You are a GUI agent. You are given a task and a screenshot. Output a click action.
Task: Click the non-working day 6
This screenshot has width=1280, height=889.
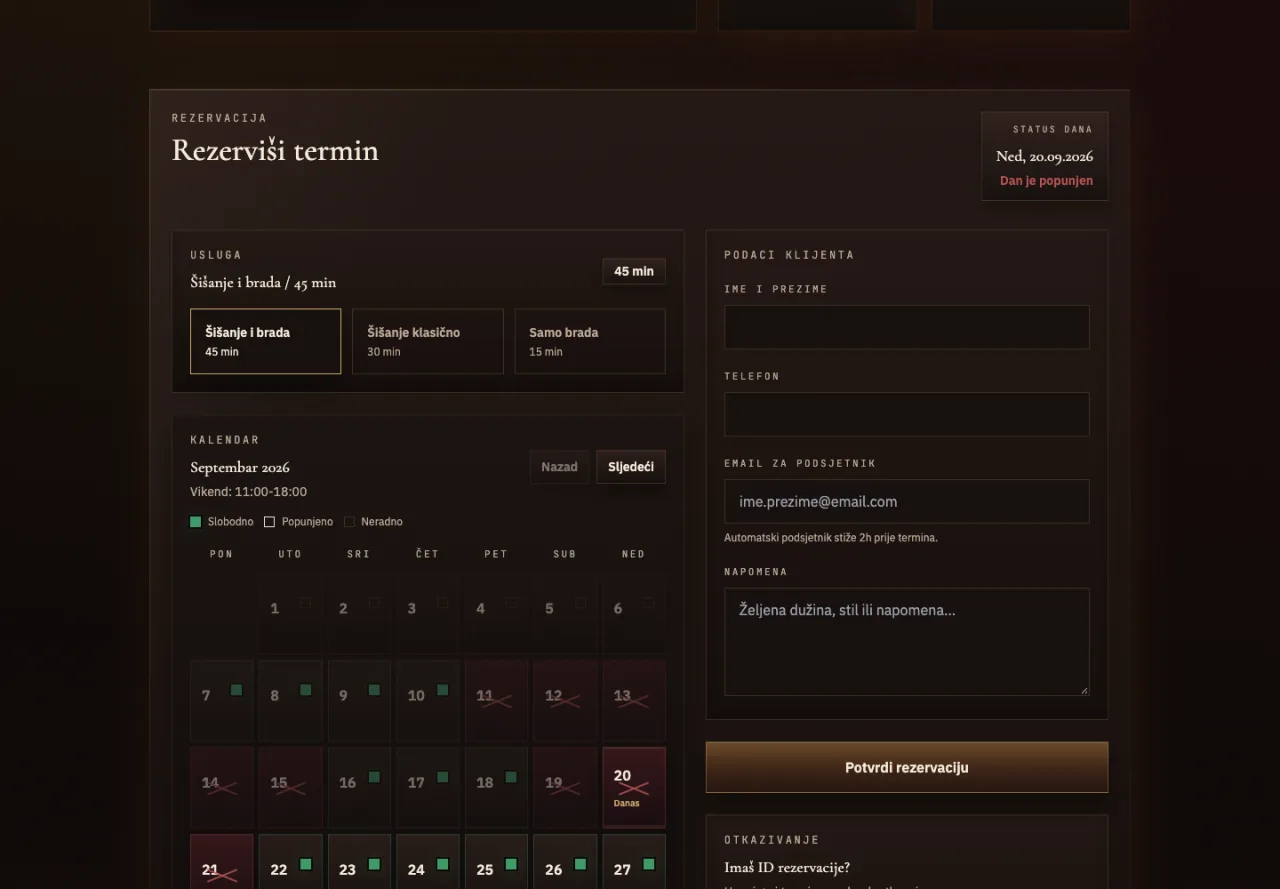pos(634,613)
